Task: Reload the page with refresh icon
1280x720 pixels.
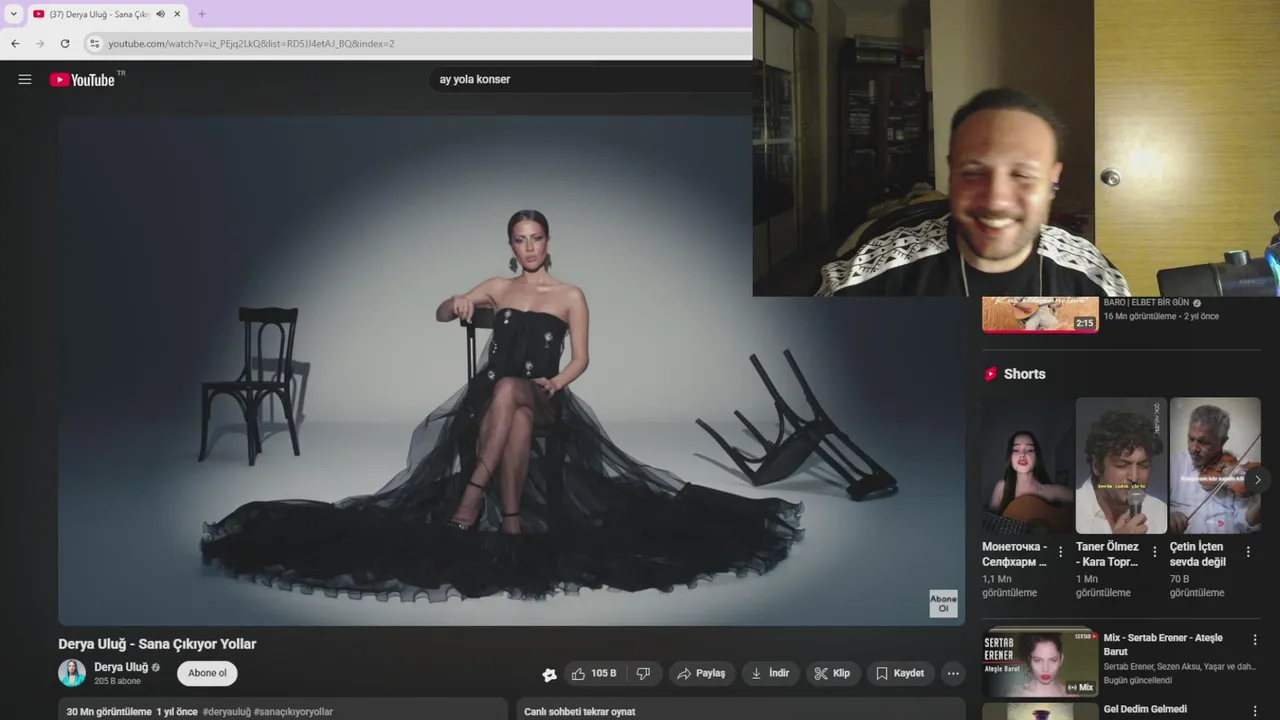Action: tap(65, 44)
